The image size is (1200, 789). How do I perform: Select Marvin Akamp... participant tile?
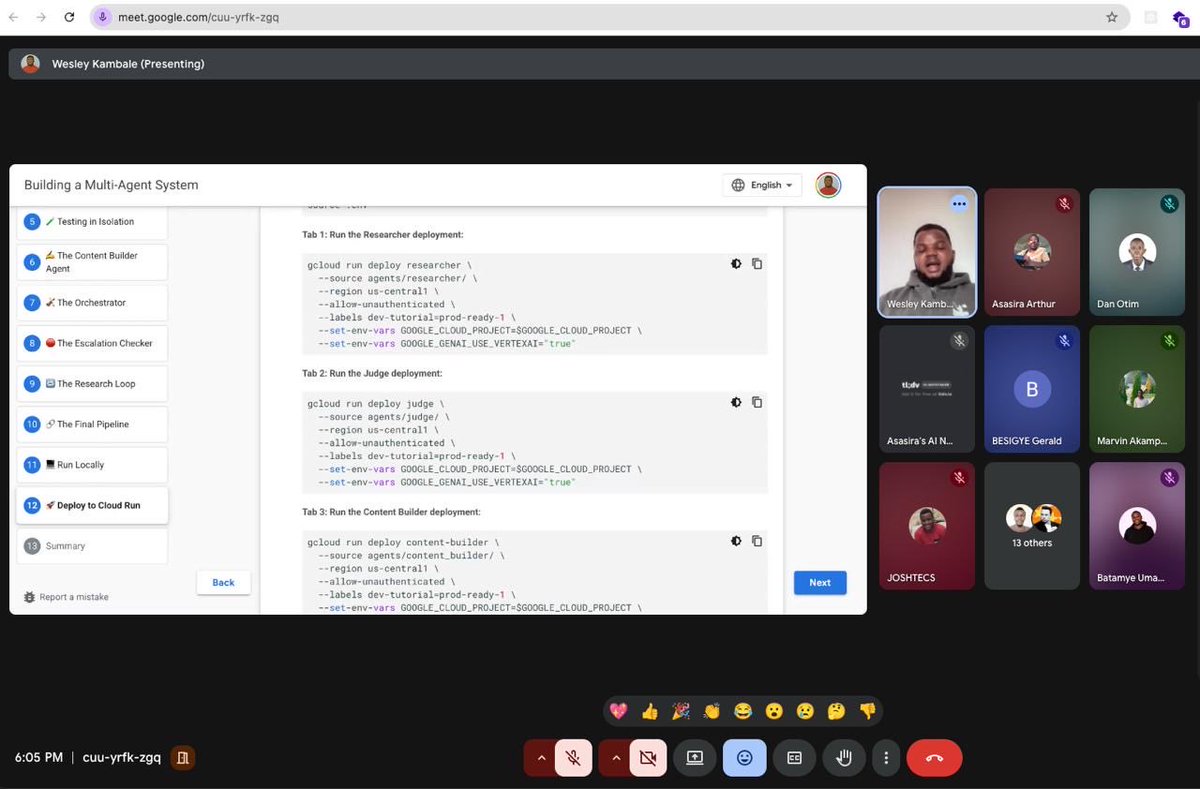pos(1136,390)
